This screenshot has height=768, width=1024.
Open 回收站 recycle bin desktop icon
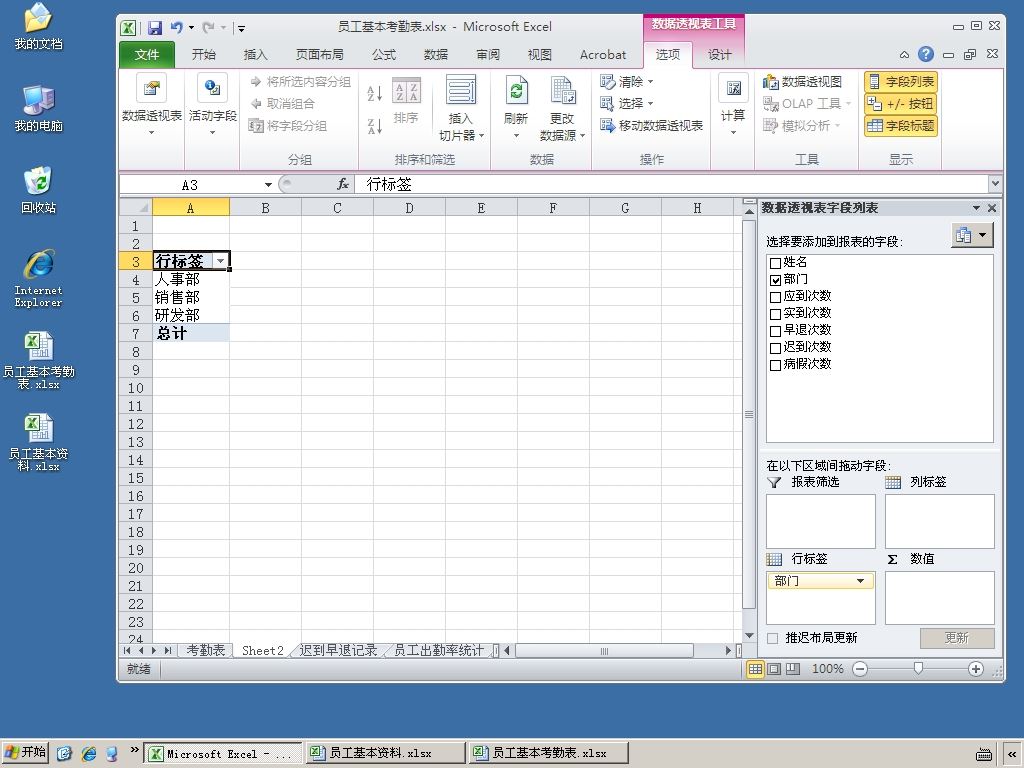[39, 189]
